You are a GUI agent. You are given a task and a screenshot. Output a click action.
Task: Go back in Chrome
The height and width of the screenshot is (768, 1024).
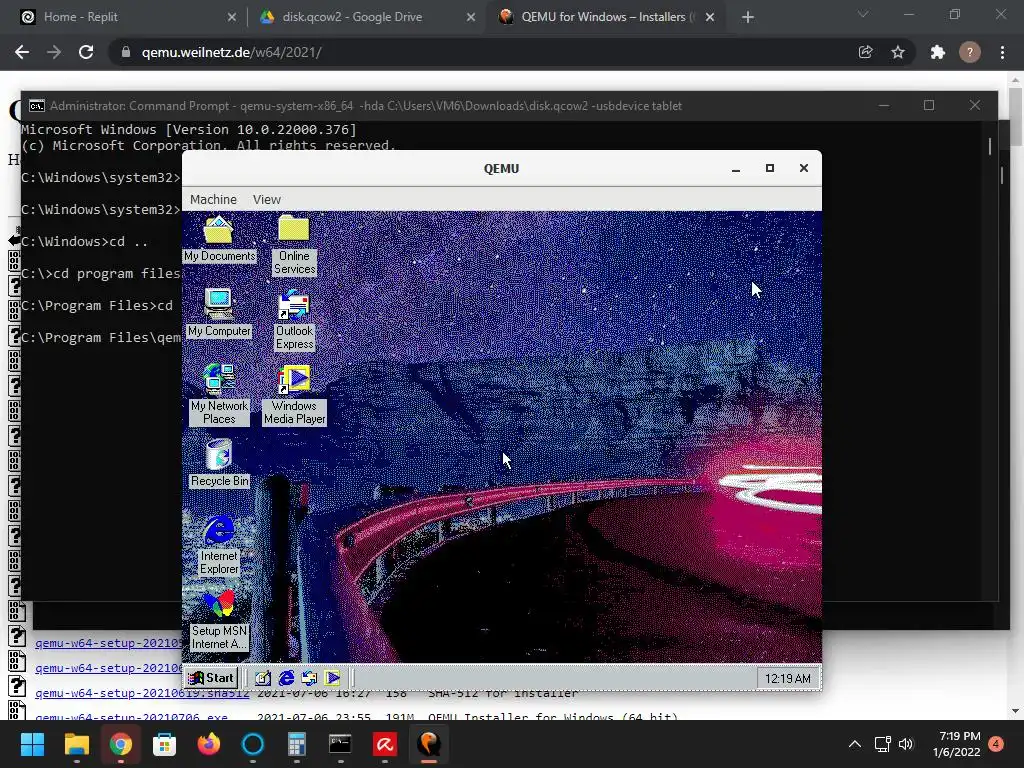(x=22, y=52)
